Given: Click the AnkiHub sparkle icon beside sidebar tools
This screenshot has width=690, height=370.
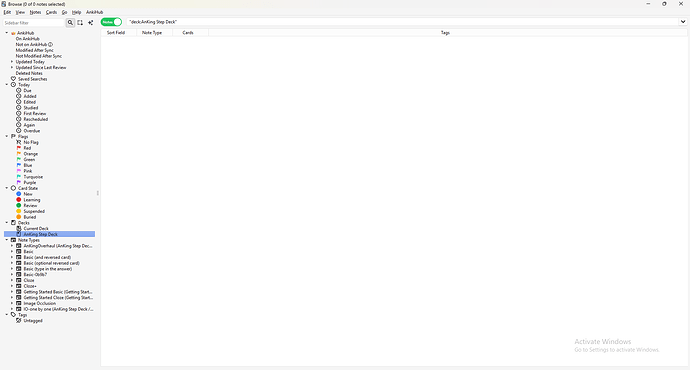Looking at the screenshot, I should pos(91,22).
